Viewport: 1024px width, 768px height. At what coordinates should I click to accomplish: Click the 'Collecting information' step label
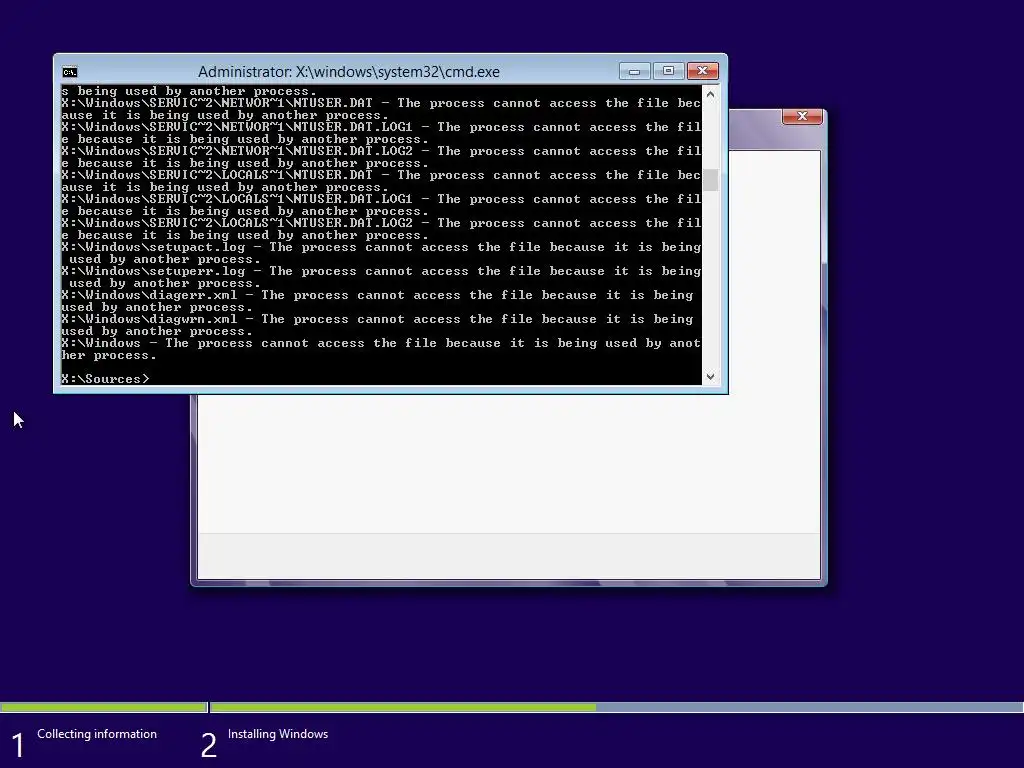tap(97, 734)
